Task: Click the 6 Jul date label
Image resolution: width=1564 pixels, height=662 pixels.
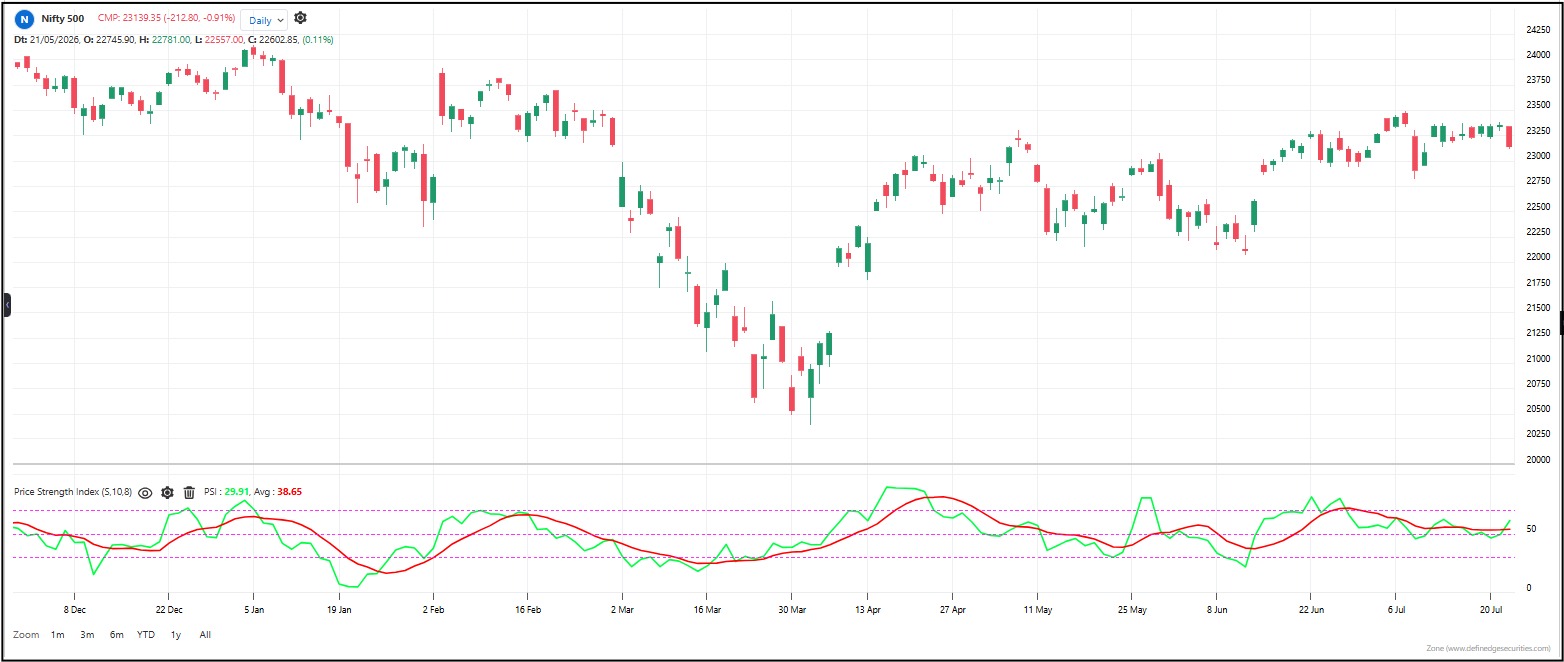Action: [x=1397, y=608]
